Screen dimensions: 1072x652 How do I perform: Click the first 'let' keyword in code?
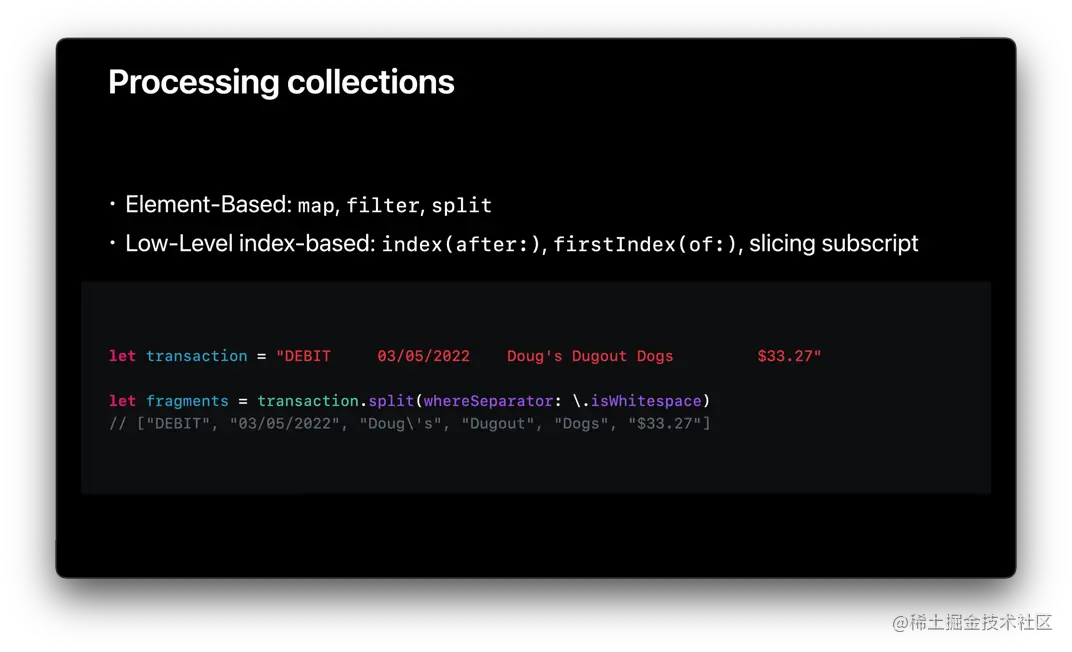pos(122,356)
